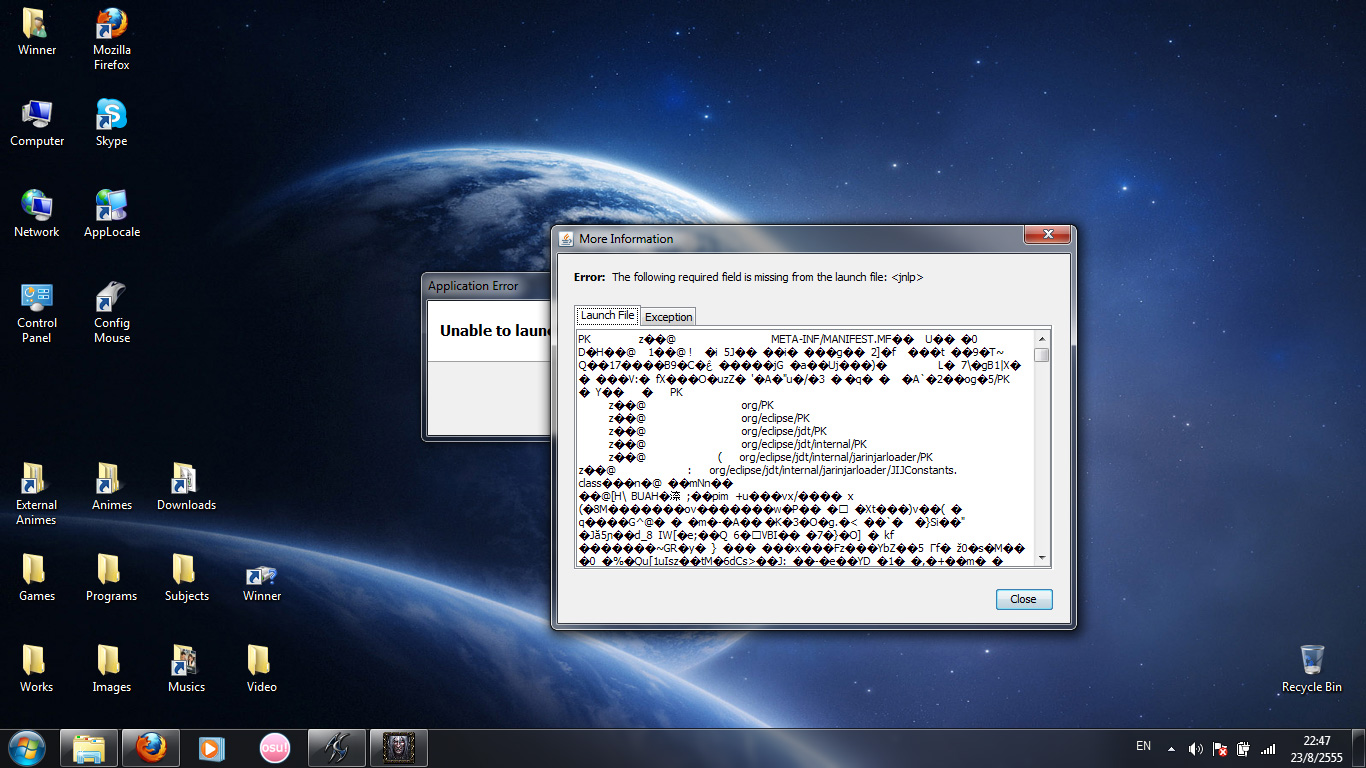Switch to Firefox in the taskbar
Image resolution: width=1366 pixels, height=768 pixels.
(x=151, y=748)
